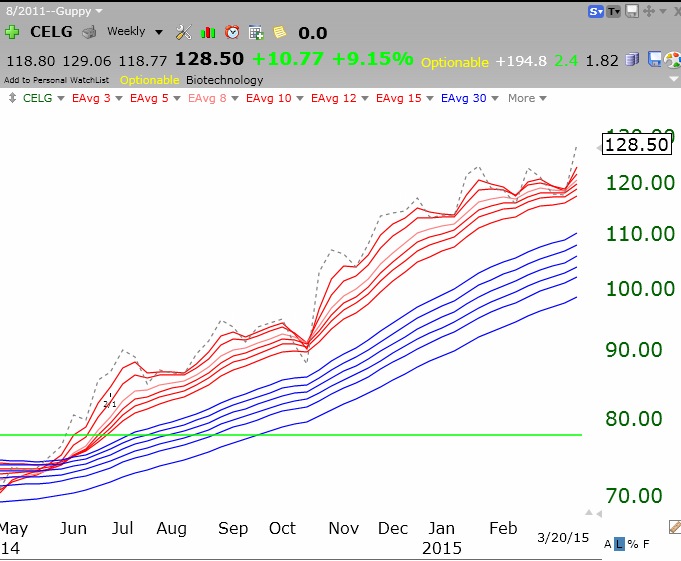This screenshot has width=681, height=561.
Task: Click the printer icon beside CELG
Action: coord(89,33)
